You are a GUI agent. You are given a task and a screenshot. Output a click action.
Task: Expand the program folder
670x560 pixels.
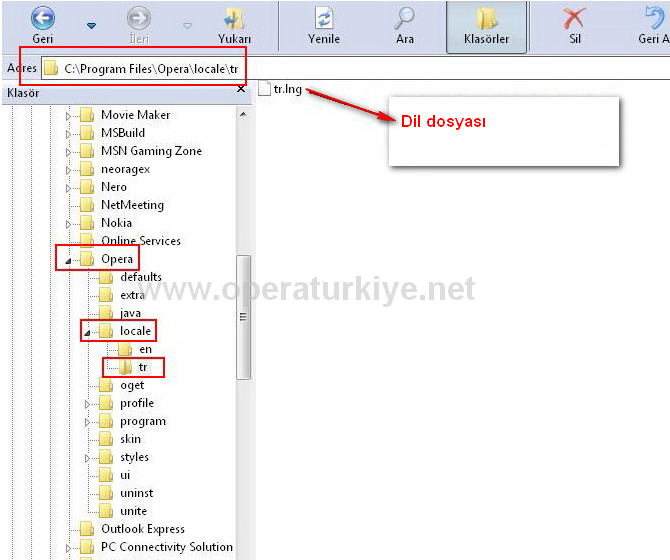pyautogui.click(x=87, y=422)
